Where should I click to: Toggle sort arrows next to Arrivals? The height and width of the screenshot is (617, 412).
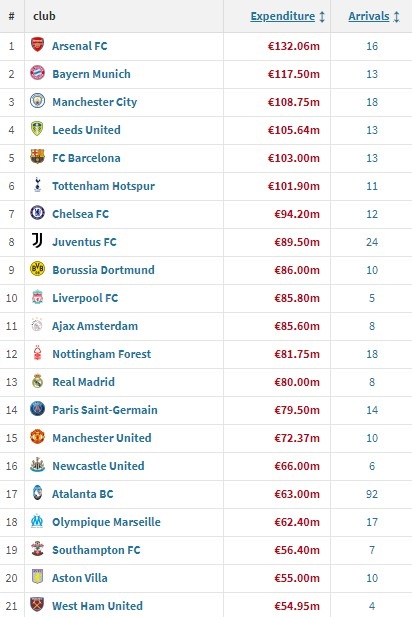coord(396,17)
